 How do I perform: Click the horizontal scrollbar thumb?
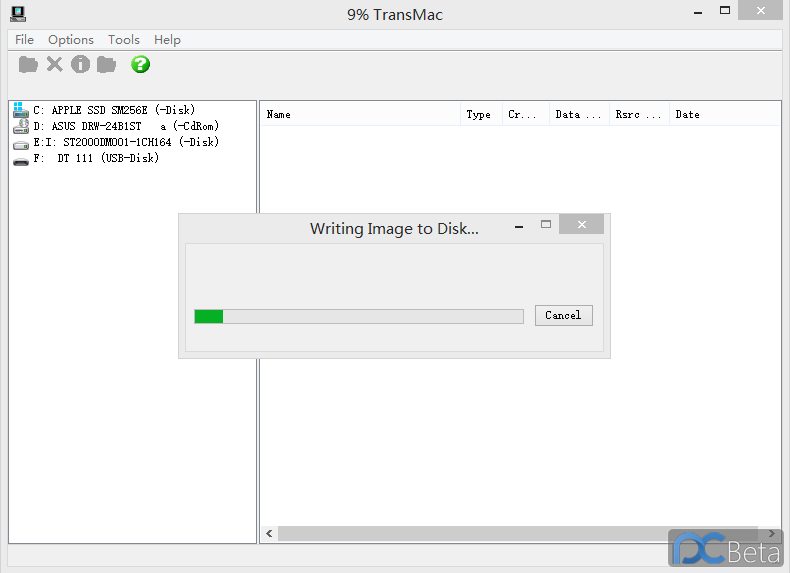517,533
